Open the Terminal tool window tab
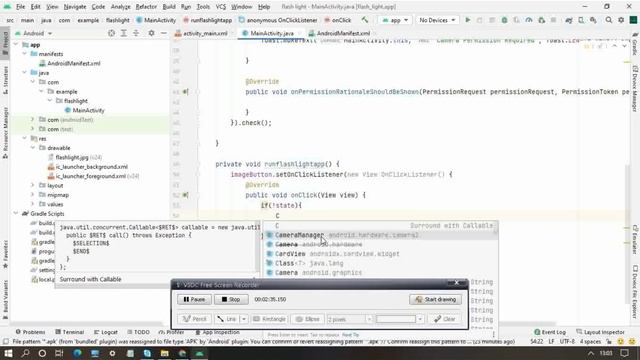The height and width of the screenshot is (360, 640). [x=70, y=332]
